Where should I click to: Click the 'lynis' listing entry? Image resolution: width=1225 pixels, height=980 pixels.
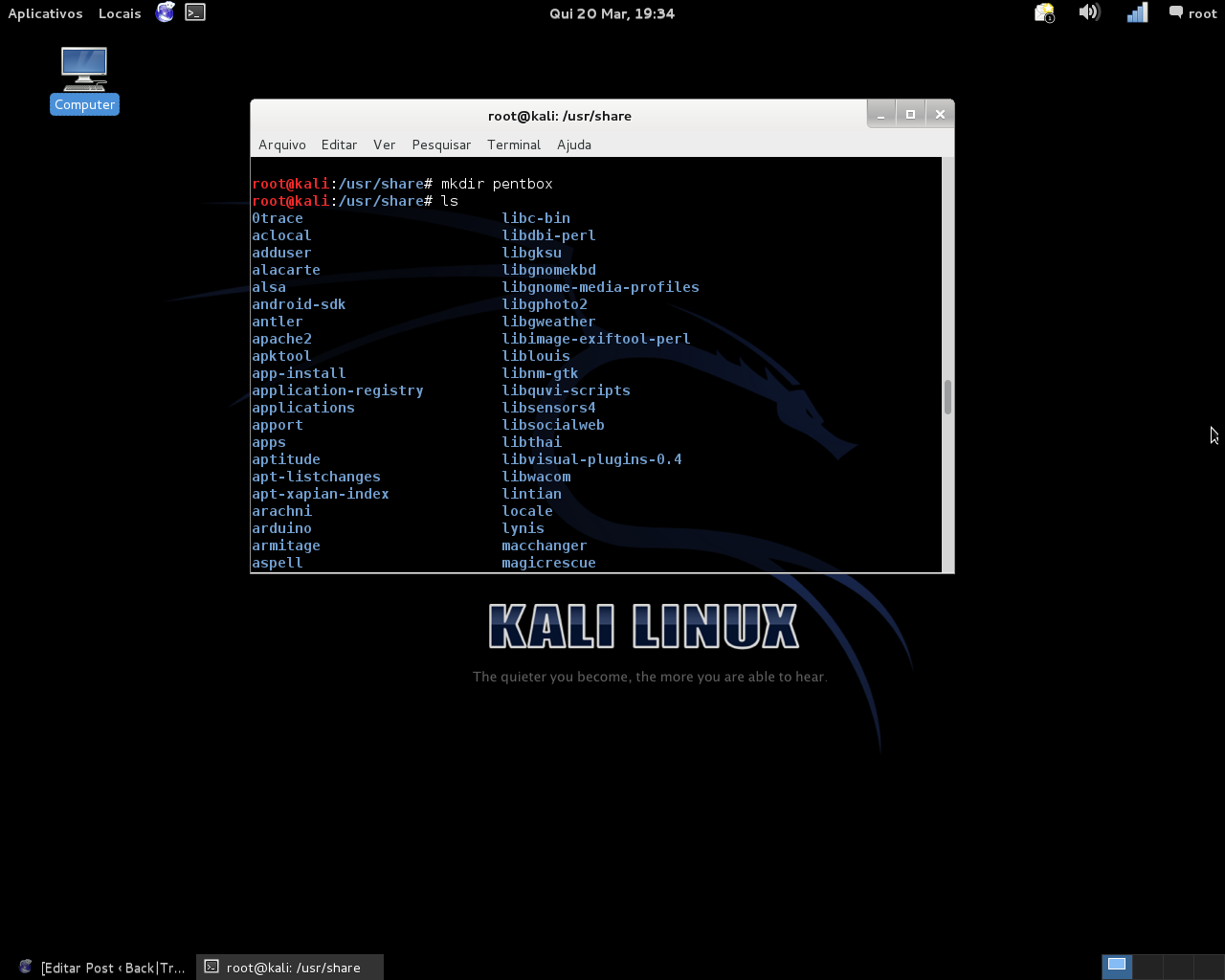tap(523, 528)
